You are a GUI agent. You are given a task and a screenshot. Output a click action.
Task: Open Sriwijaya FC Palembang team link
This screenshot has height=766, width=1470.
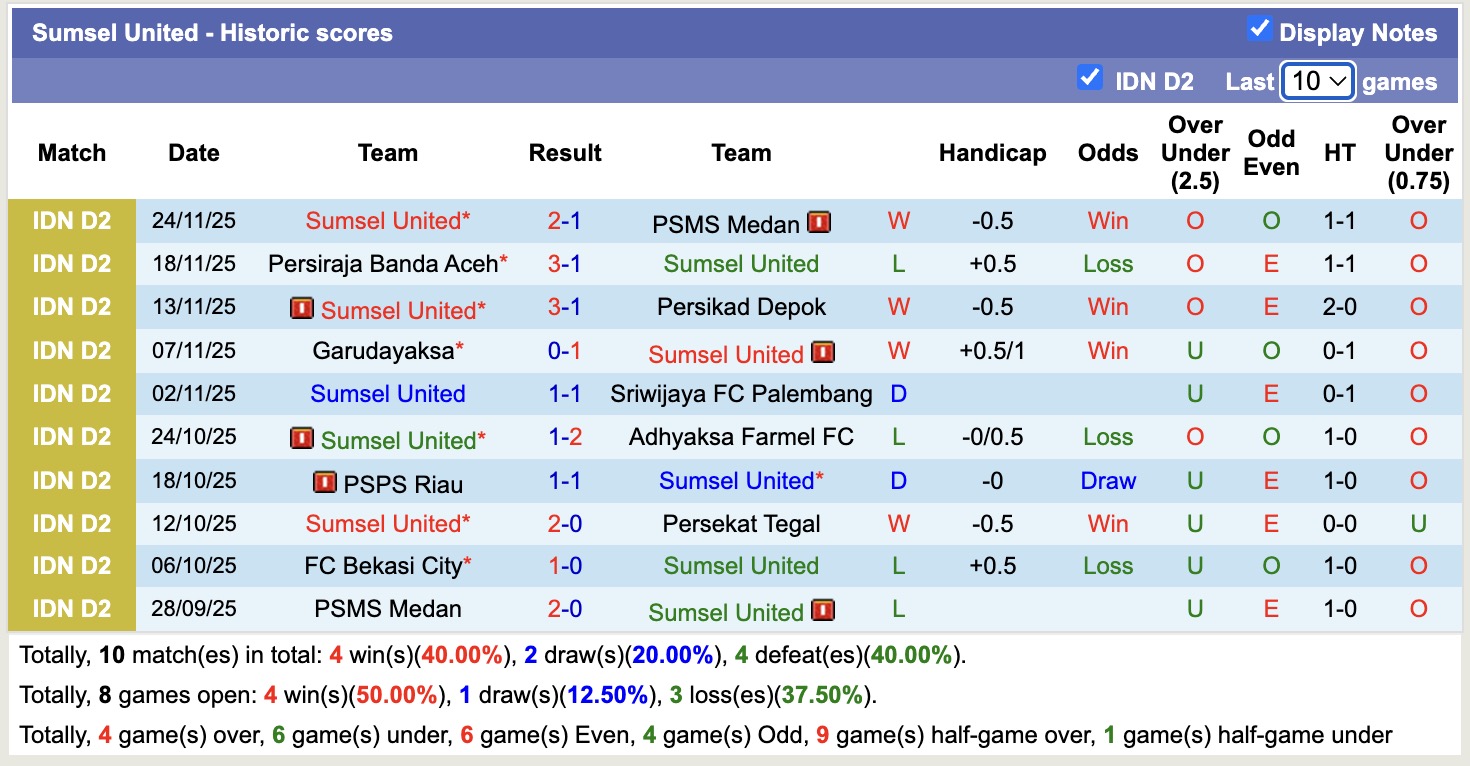(741, 394)
